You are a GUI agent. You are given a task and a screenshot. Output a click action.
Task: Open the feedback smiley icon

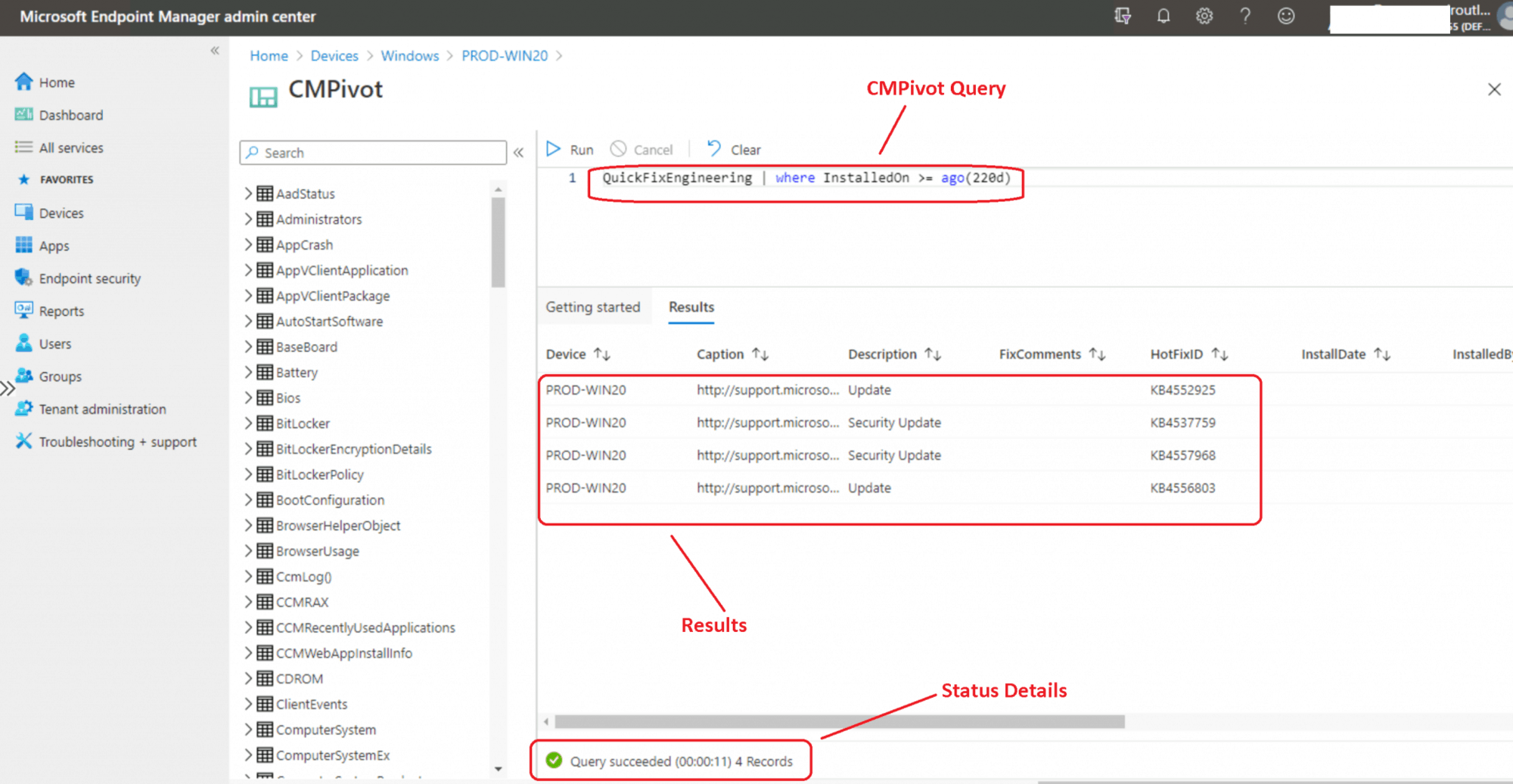(x=1286, y=16)
